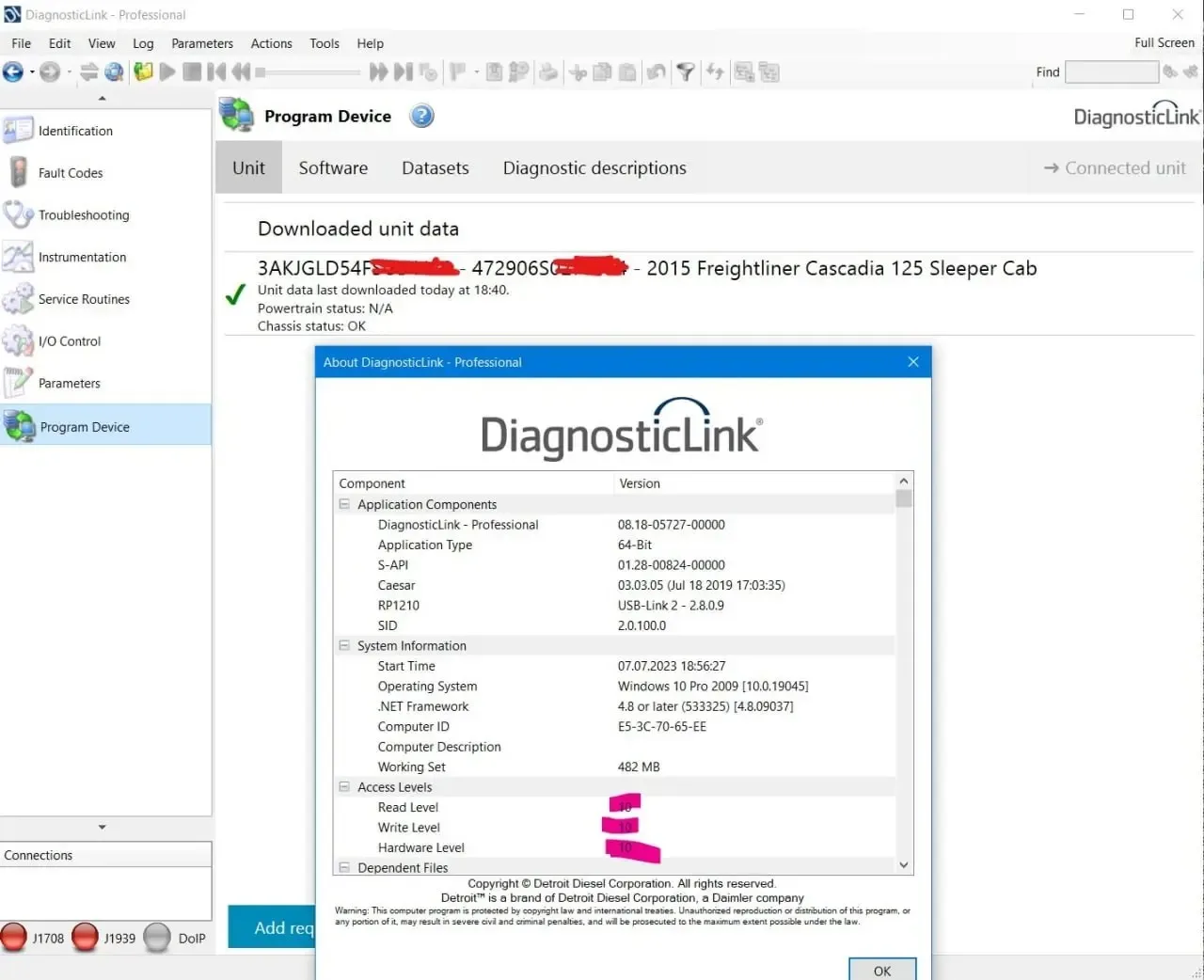The width and height of the screenshot is (1204, 980).
Task: Click the Play button in log toolbar
Action: [167, 71]
